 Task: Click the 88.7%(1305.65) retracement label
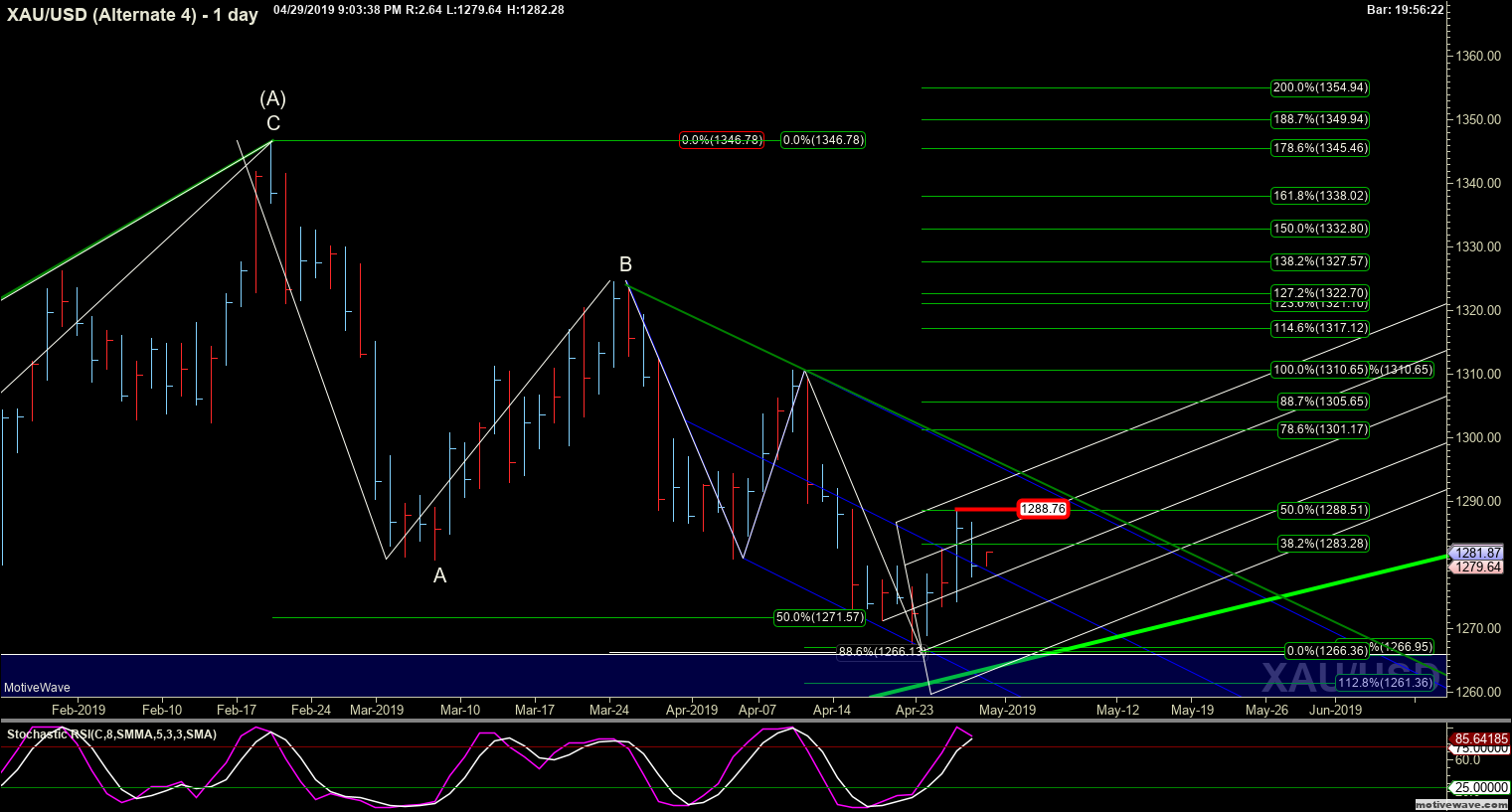point(1323,402)
